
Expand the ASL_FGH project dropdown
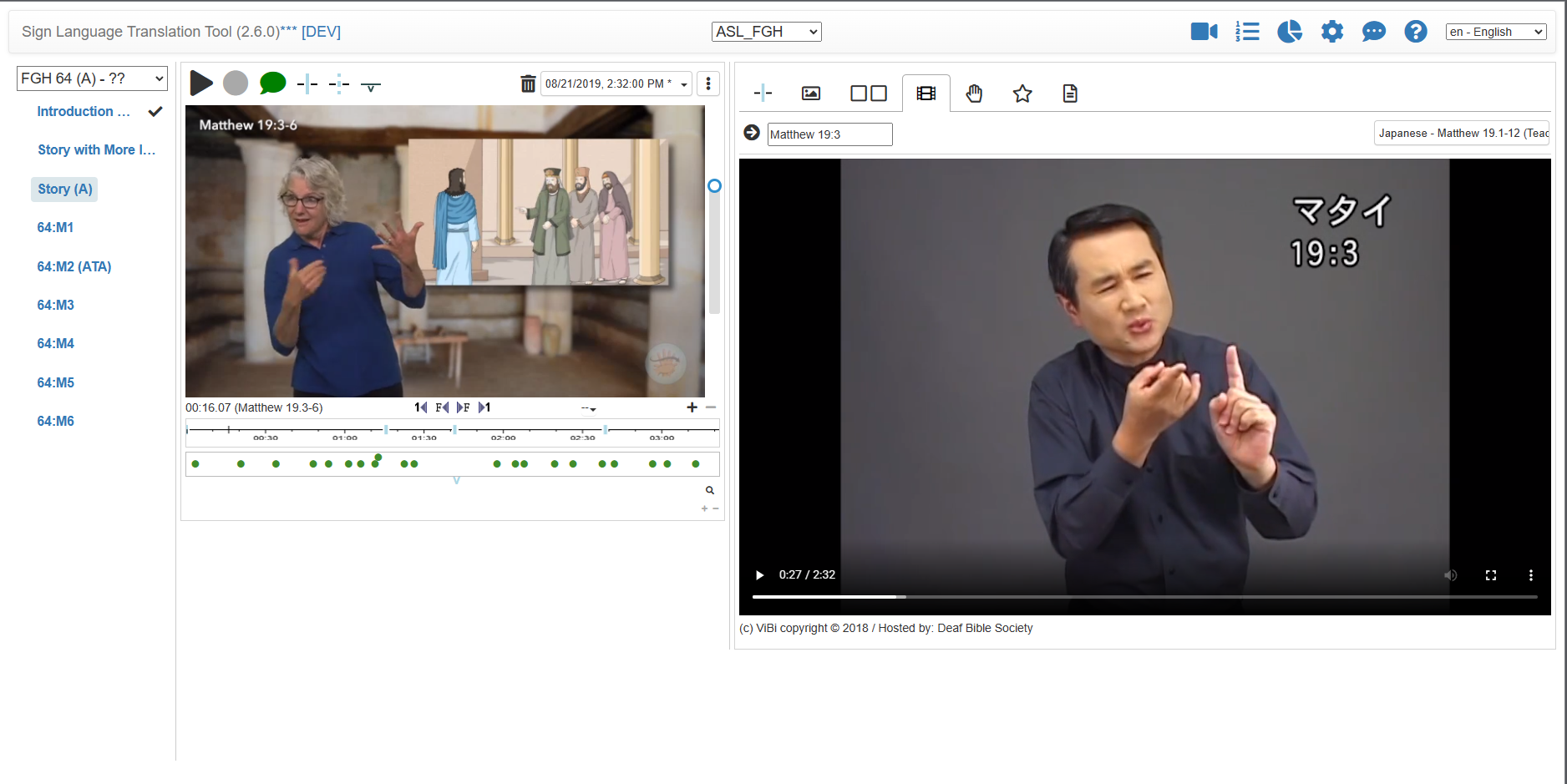coord(766,32)
